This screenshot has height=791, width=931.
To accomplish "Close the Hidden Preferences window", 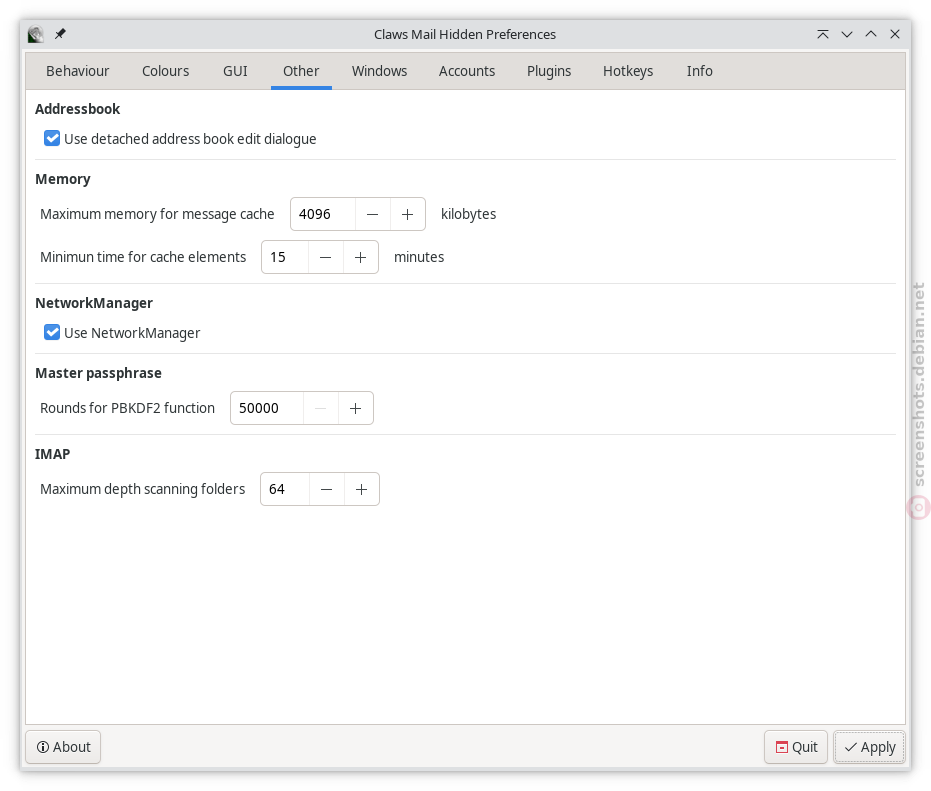I will coord(895,34).
